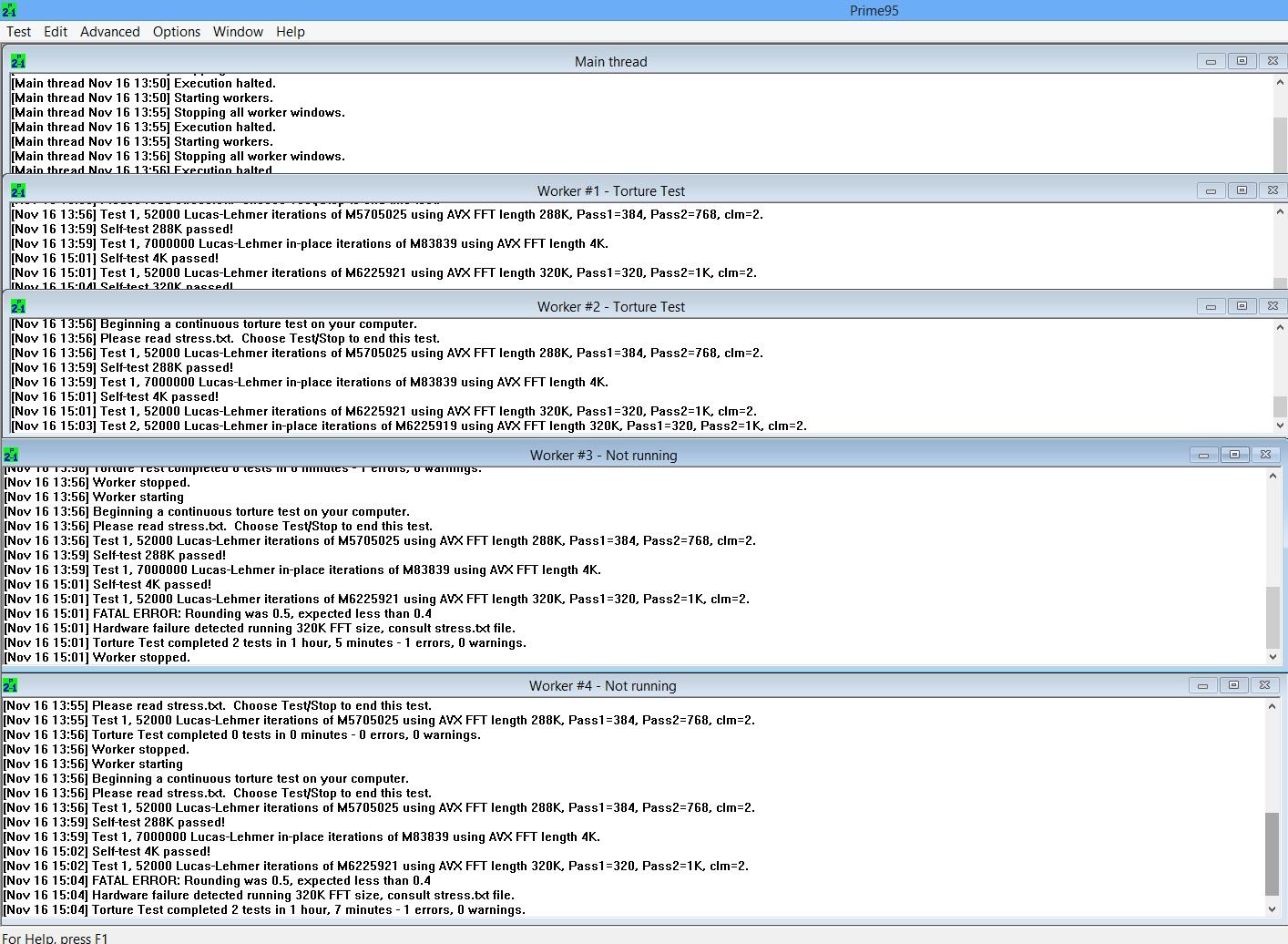Click the Worker #2 window icon
This screenshot has width=1288, height=944.
coord(18,306)
